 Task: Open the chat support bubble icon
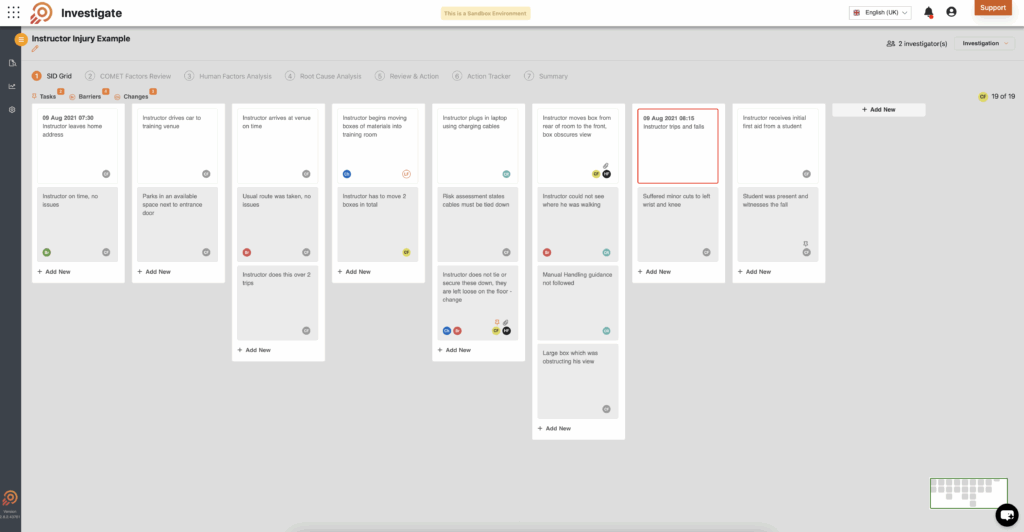(x=1006, y=515)
